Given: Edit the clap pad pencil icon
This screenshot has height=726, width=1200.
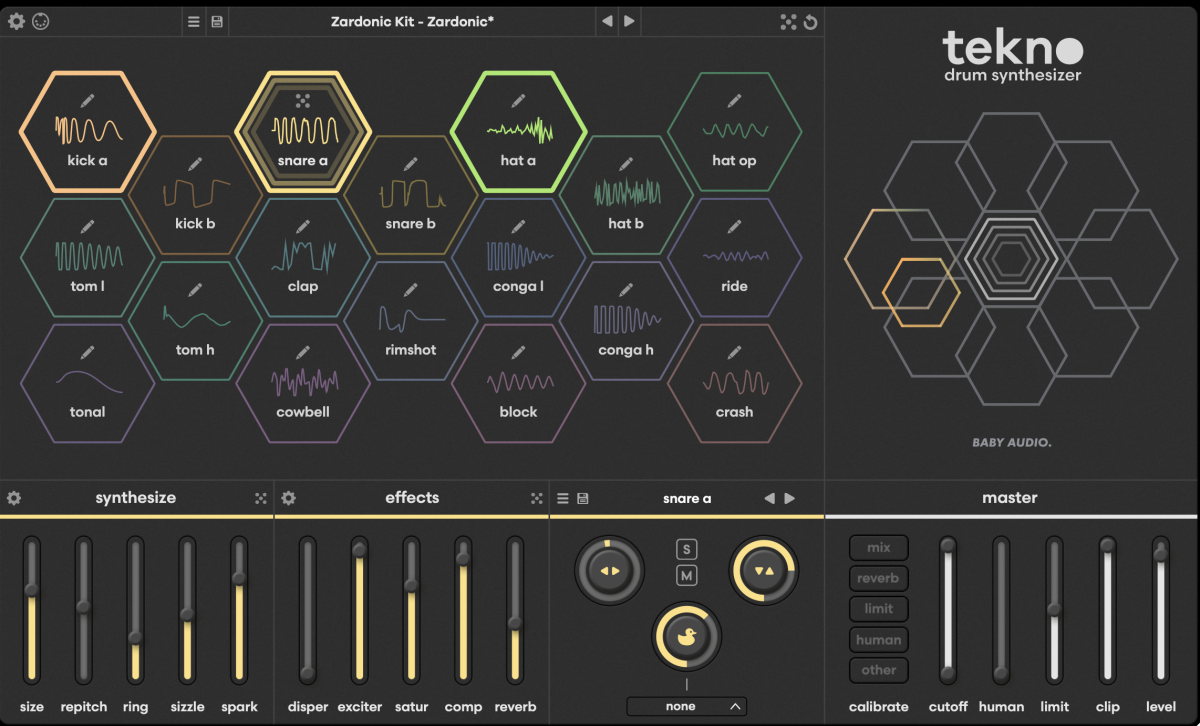Looking at the screenshot, I should [303, 226].
